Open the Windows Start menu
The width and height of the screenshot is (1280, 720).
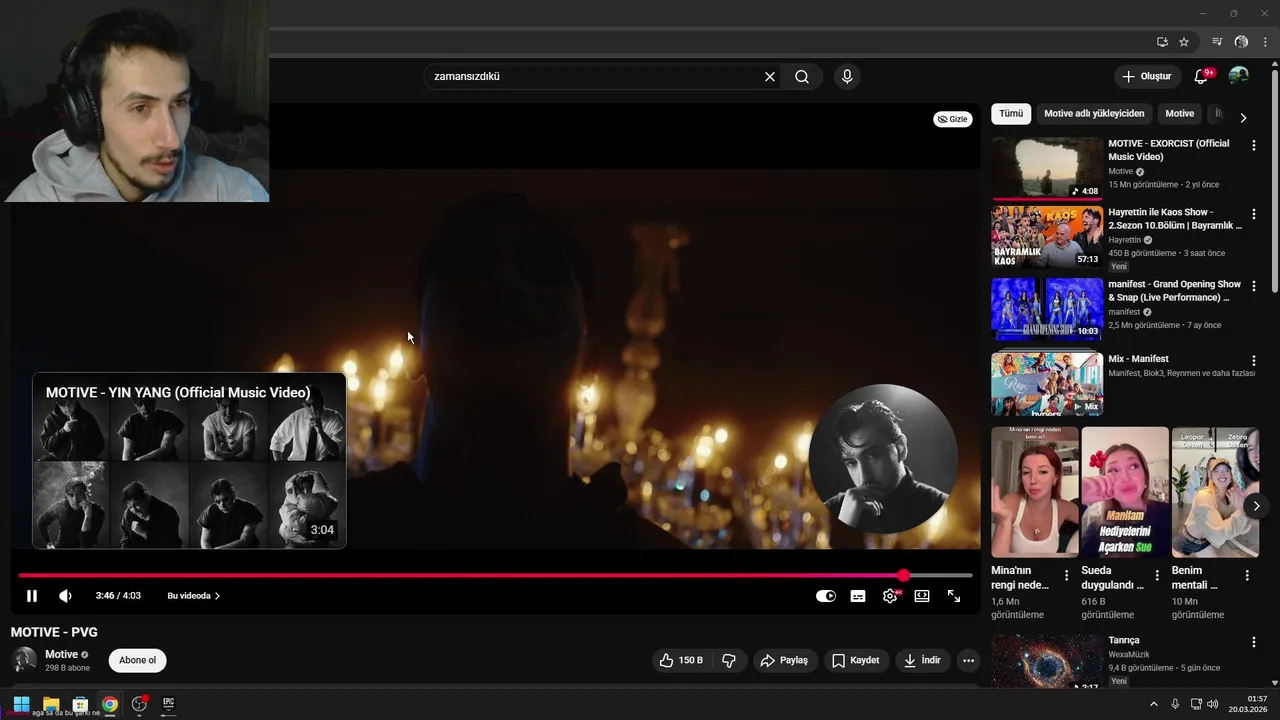pos(21,704)
